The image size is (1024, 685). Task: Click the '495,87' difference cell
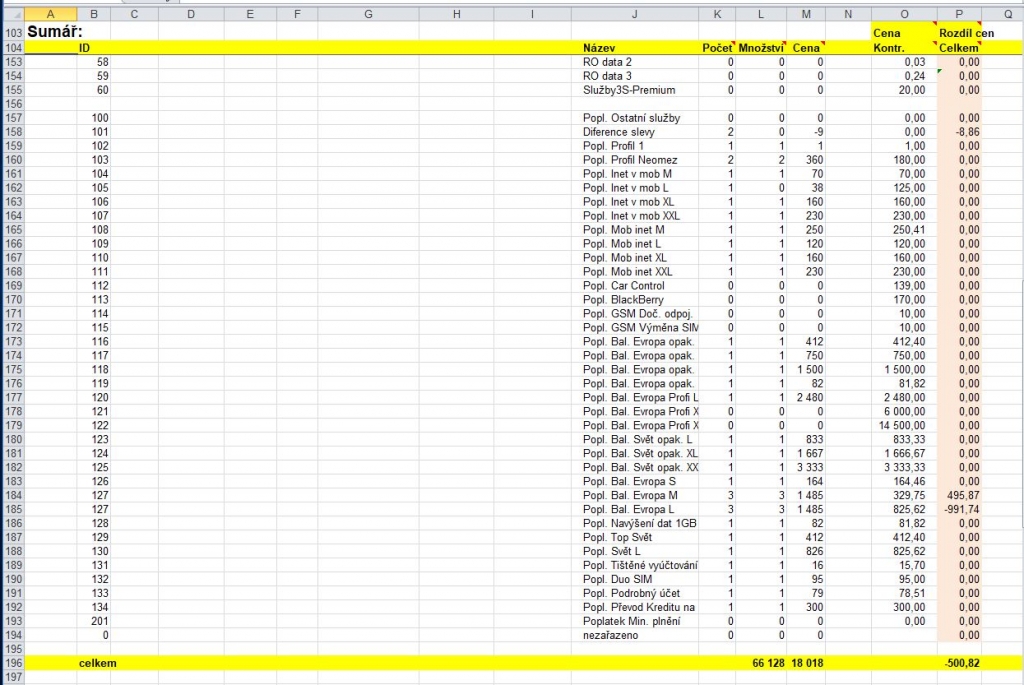click(x=959, y=495)
